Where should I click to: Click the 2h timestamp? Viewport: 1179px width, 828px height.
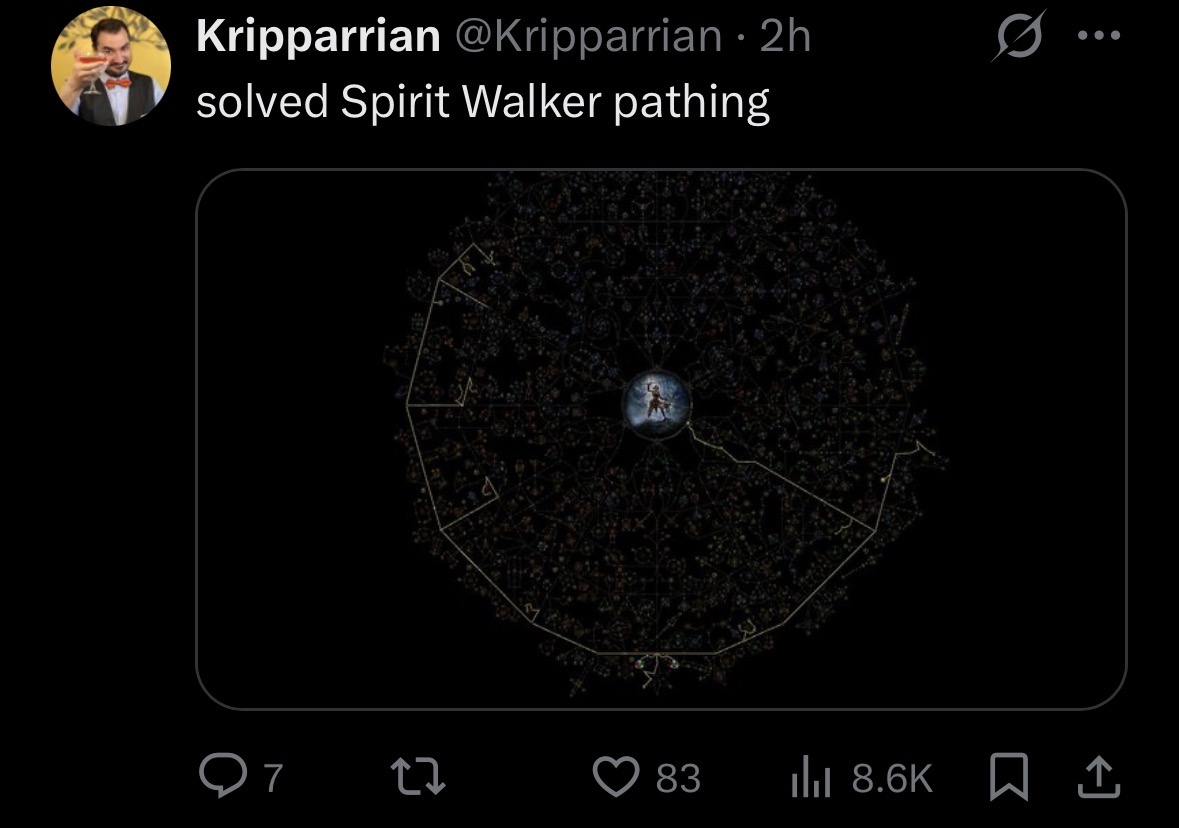785,36
